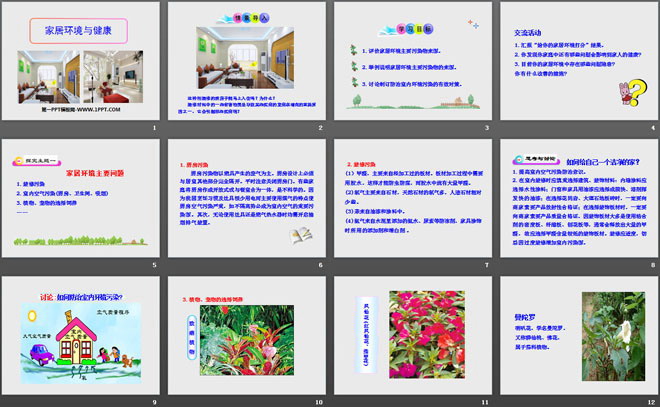
Task: Click the living room photo on slide 2
Action: [245, 58]
